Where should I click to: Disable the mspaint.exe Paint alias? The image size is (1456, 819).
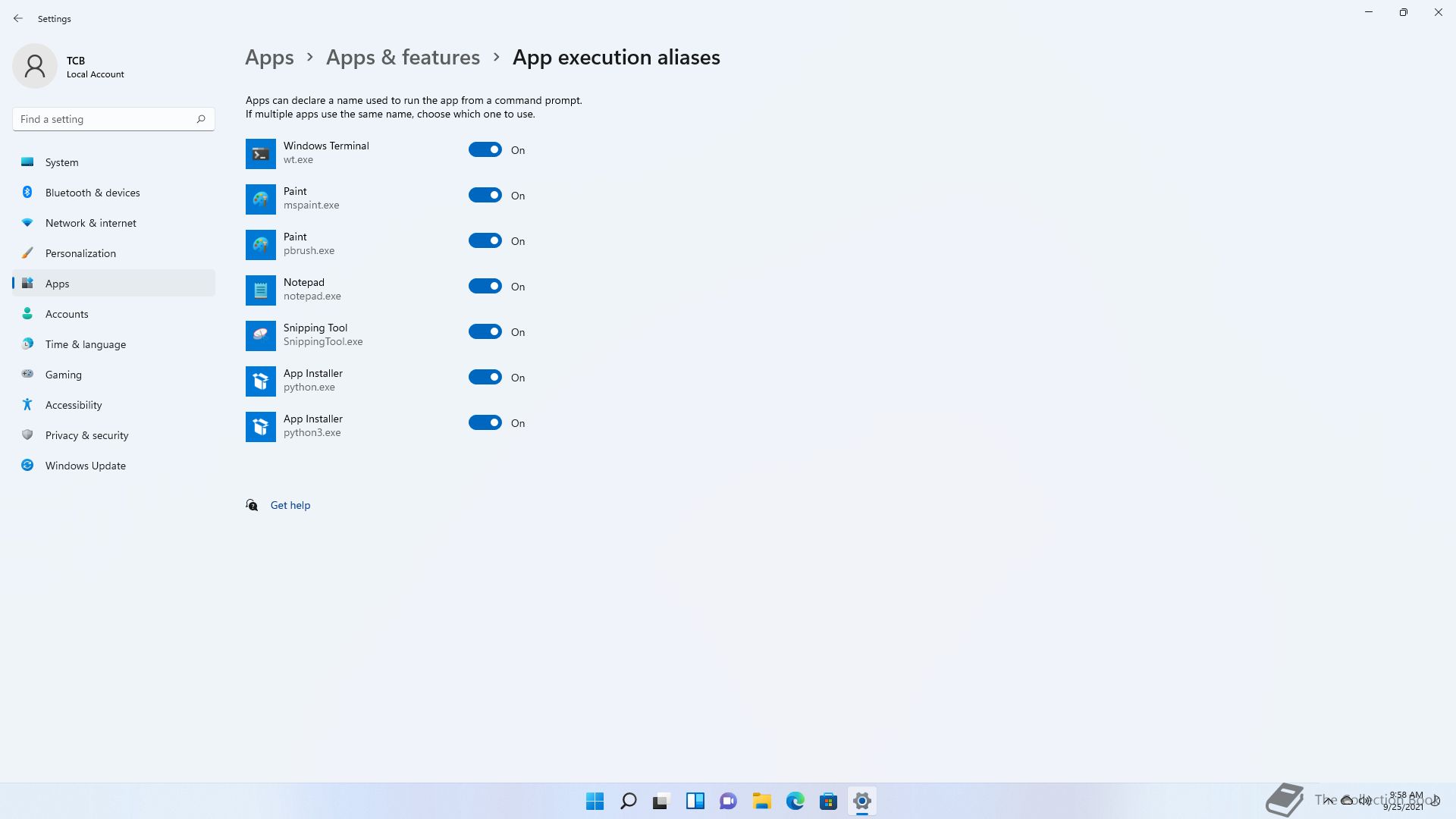point(485,196)
